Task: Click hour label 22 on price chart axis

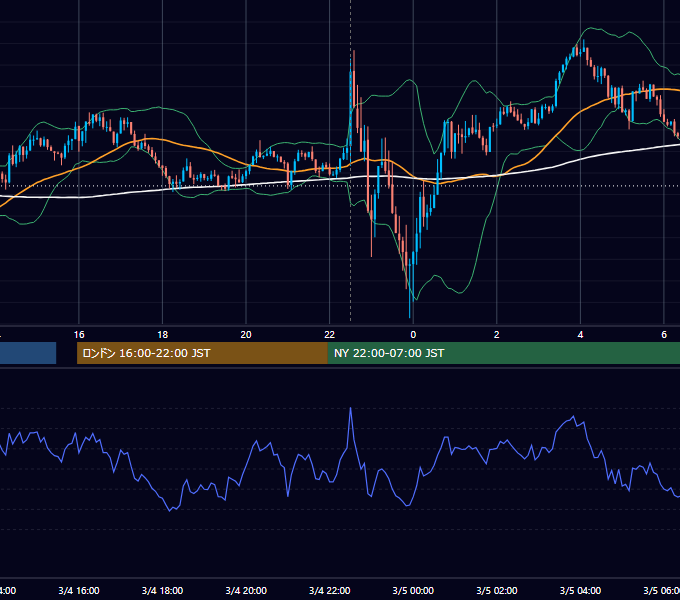Action: (330, 334)
